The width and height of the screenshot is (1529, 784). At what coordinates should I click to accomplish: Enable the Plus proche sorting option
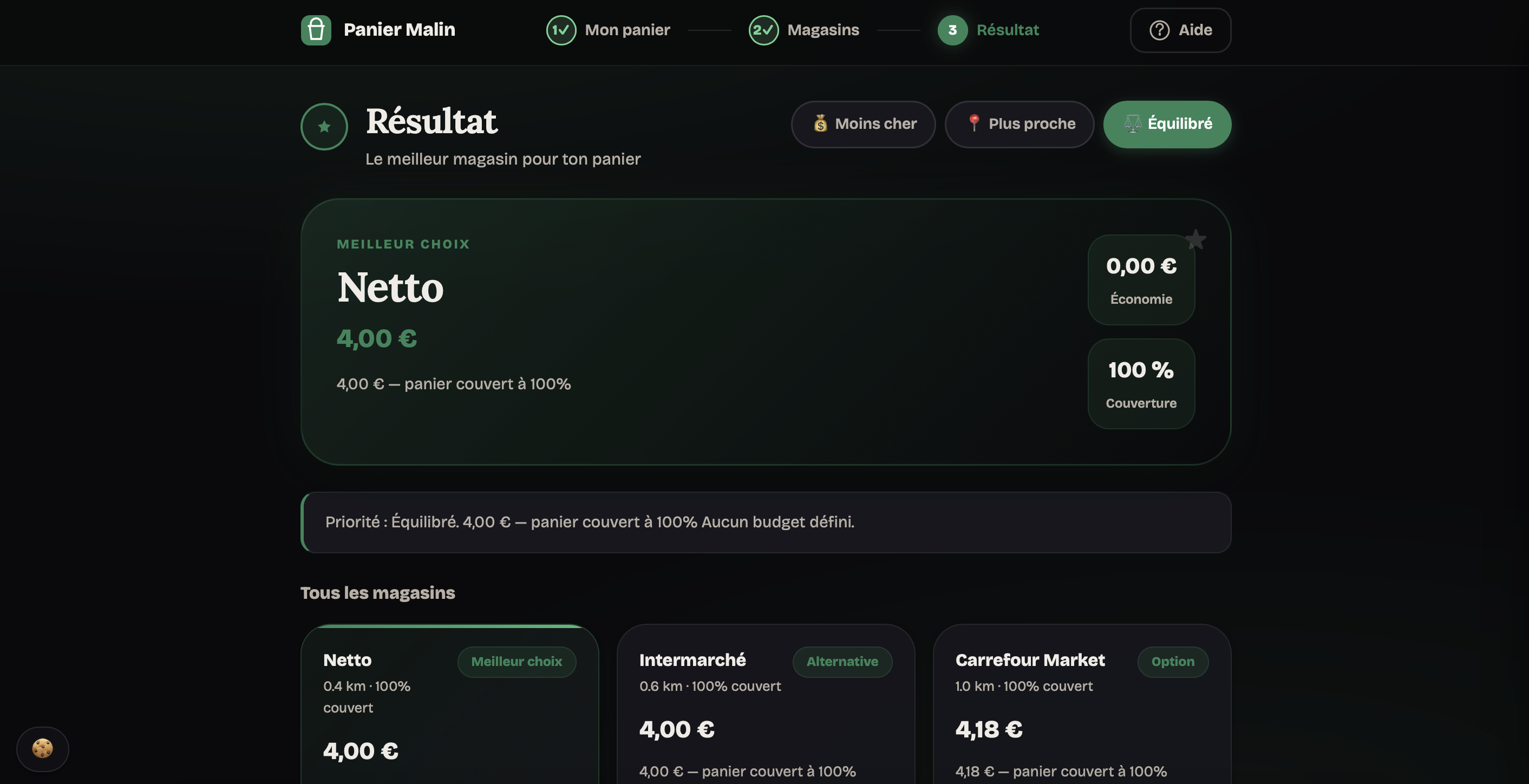pyautogui.click(x=1019, y=124)
